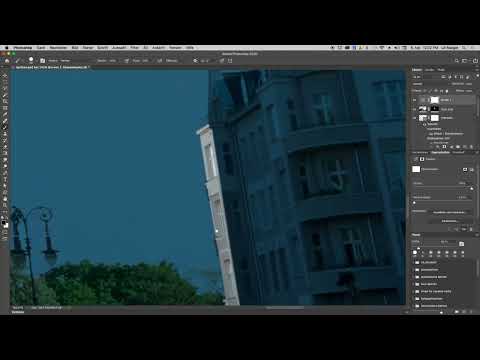Open the workspace switcher icon
The width and height of the screenshot is (480, 360).
point(465,61)
